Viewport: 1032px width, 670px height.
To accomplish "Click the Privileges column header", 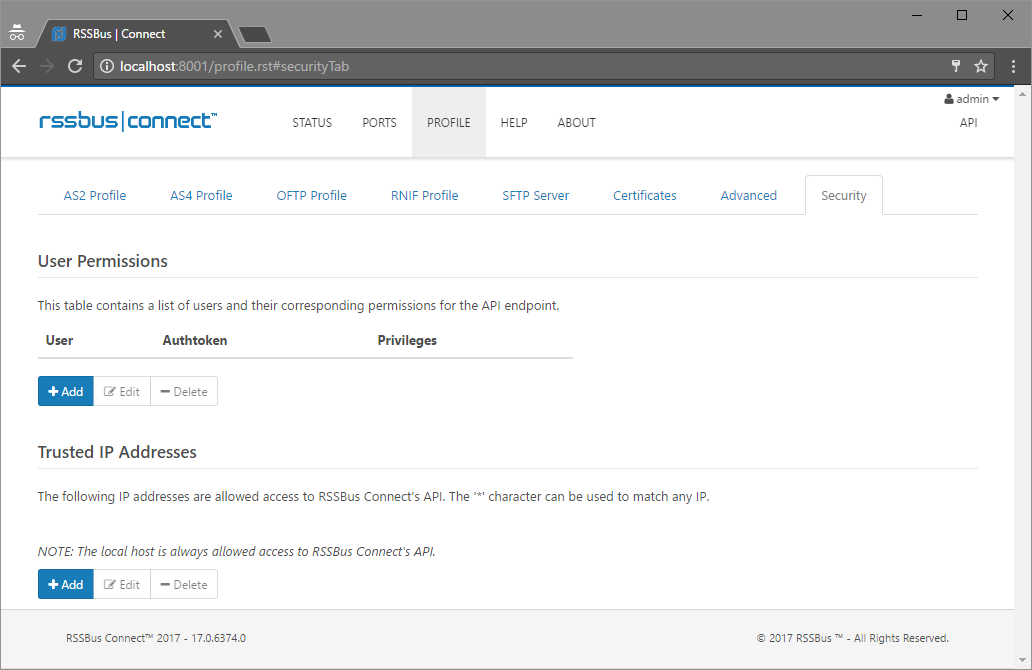I will (x=407, y=340).
